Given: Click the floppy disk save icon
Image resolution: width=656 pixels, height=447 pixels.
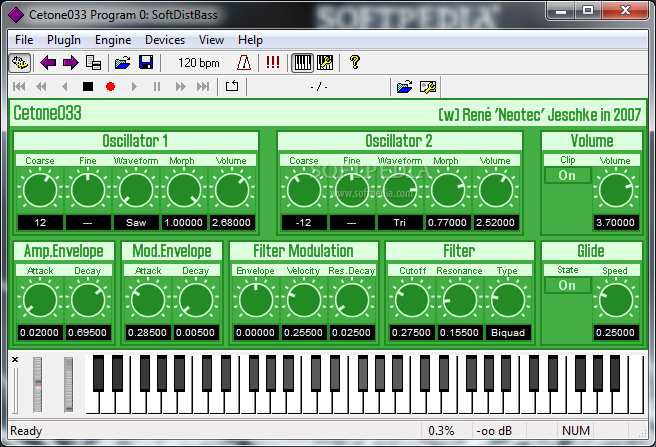Looking at the screenshot, I should pyautogui.click(x=146, y=63).
